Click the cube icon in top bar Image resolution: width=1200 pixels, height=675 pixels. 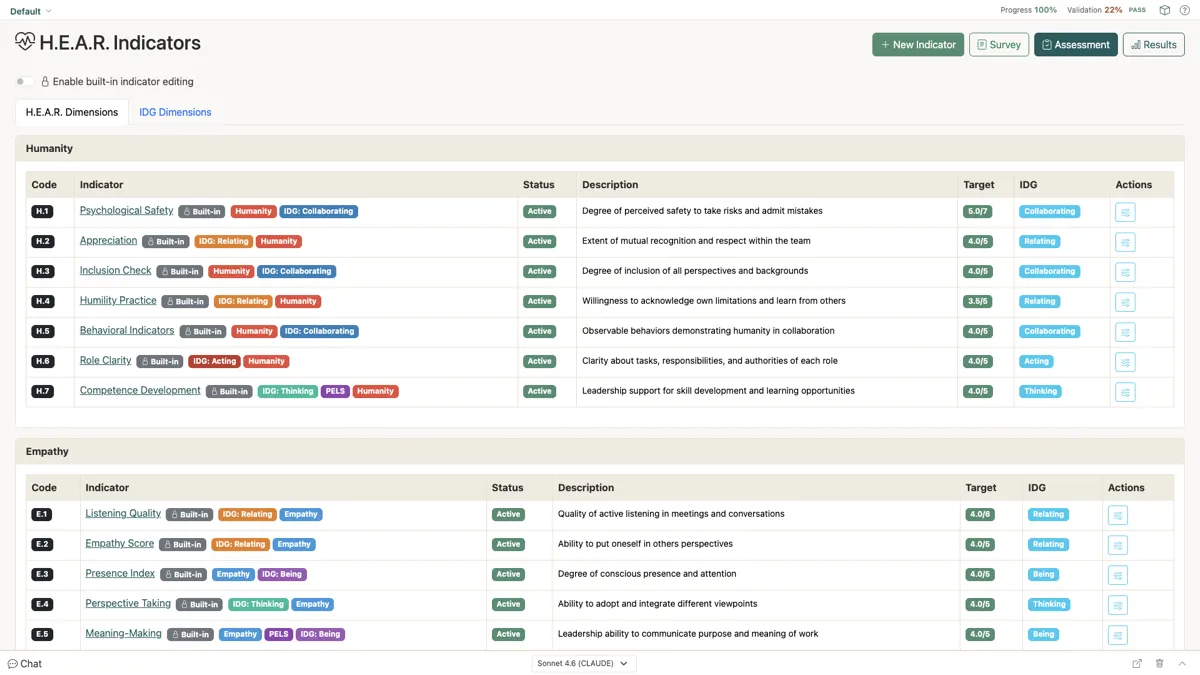[1165, 10]
